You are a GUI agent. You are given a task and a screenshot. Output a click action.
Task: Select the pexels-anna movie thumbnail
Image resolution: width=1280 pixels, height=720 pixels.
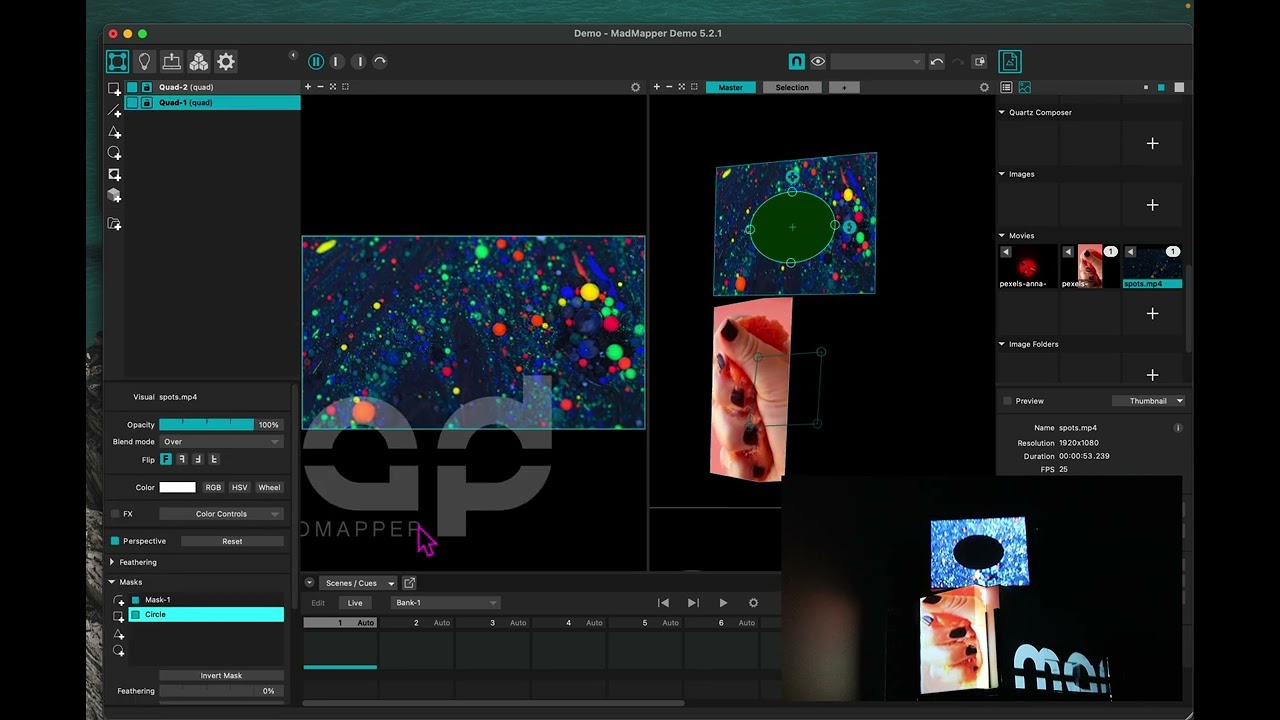[x=1028, y=267]
